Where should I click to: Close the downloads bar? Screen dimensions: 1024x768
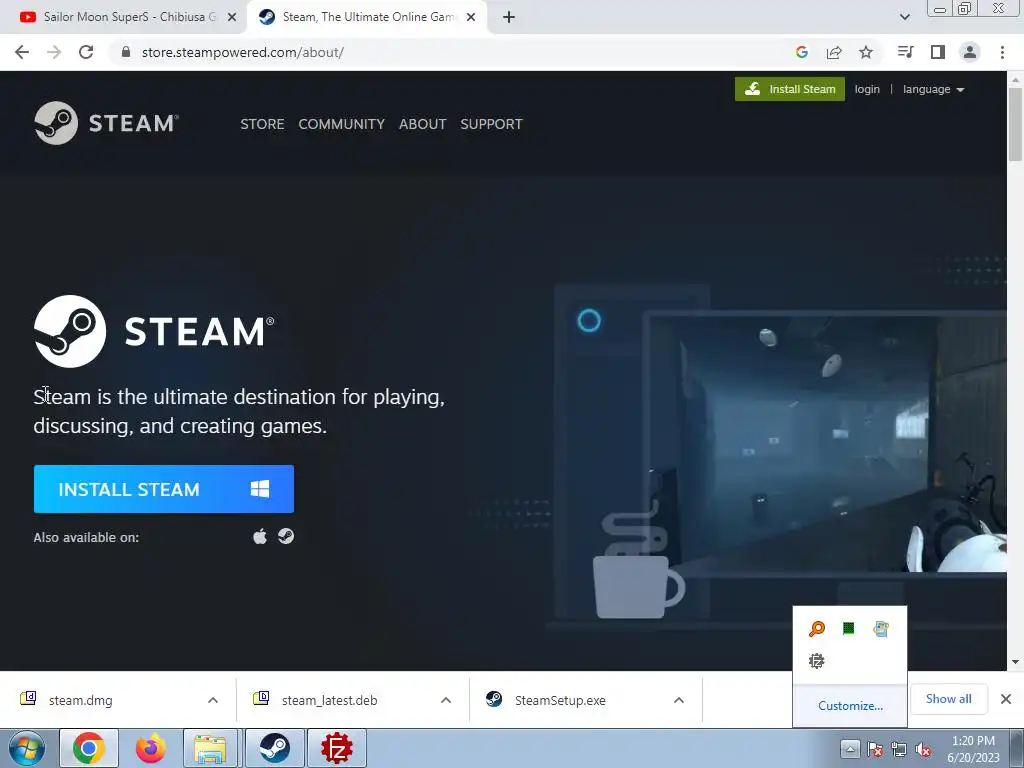(1006, 699)
